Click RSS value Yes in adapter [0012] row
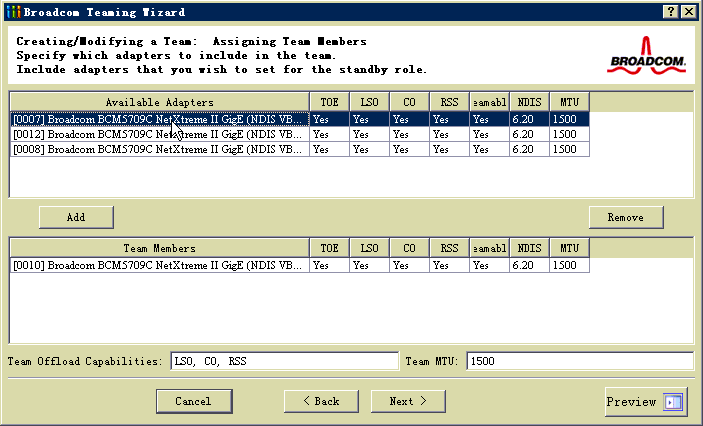Screen dimensions: 703x426 [449, 135]
